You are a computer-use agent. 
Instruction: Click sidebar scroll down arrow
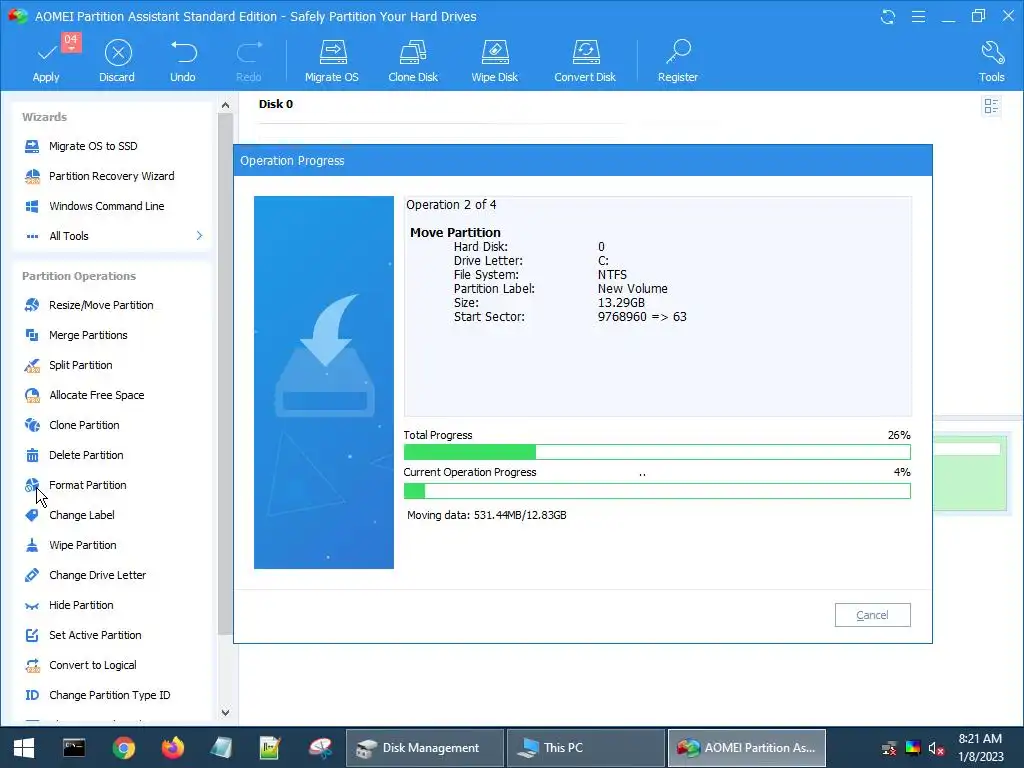pos(225,712)
